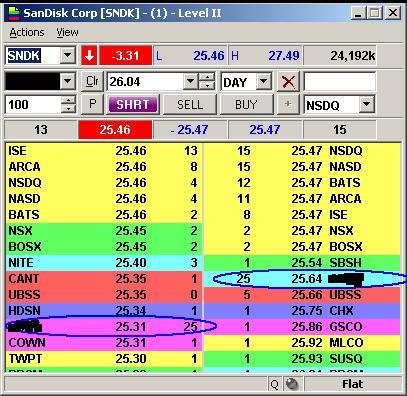Select the BOSX 25.45 bid row
The image size is (407, 396).
pos(104,247)
